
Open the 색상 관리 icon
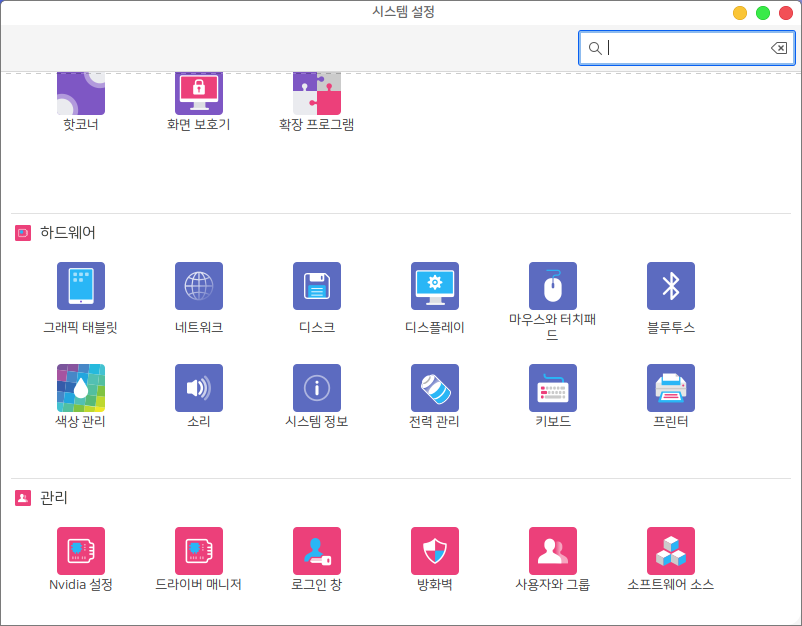pyautogui.click(x=81, y=388)
